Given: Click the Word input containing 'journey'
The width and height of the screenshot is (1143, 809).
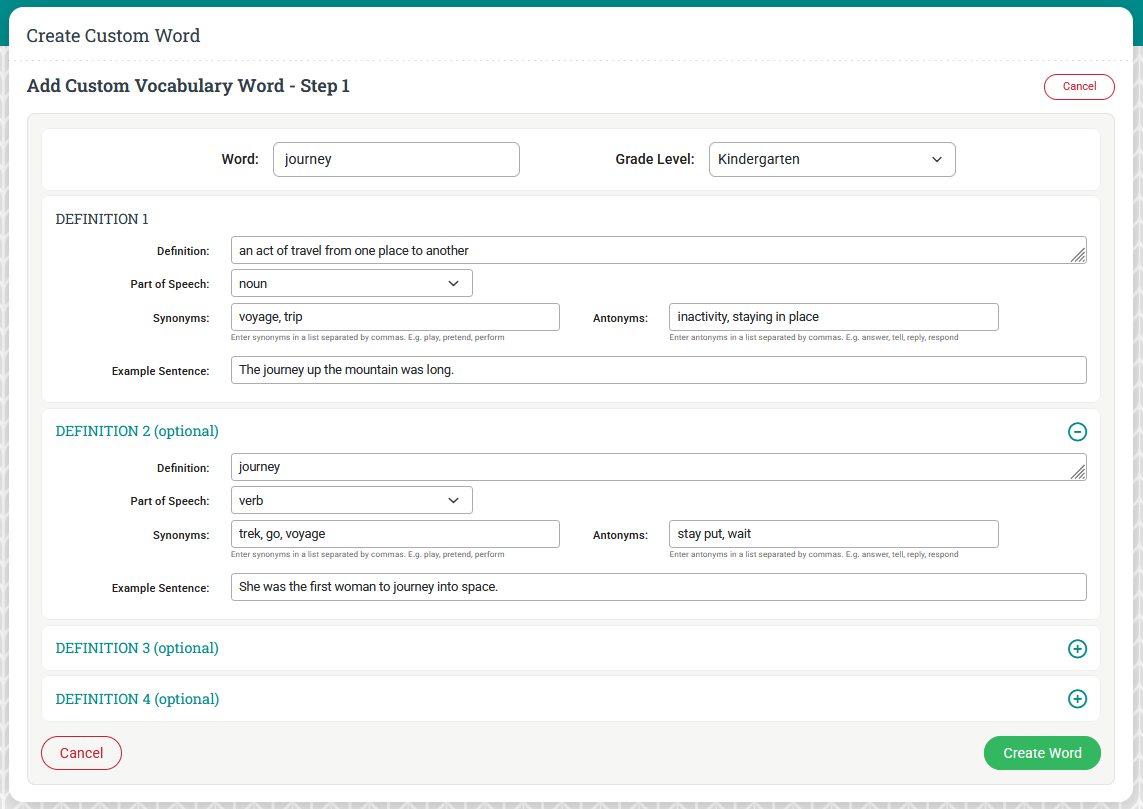Looking at the screenshot, I should pyautogui.click(x=396, y=160).
